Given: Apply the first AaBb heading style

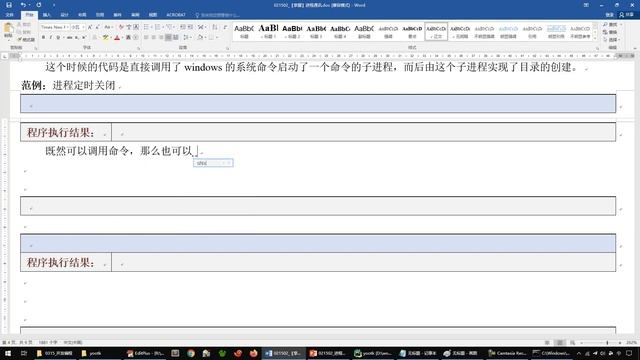Looking at the screenshot, I should (x=244, y=31).
